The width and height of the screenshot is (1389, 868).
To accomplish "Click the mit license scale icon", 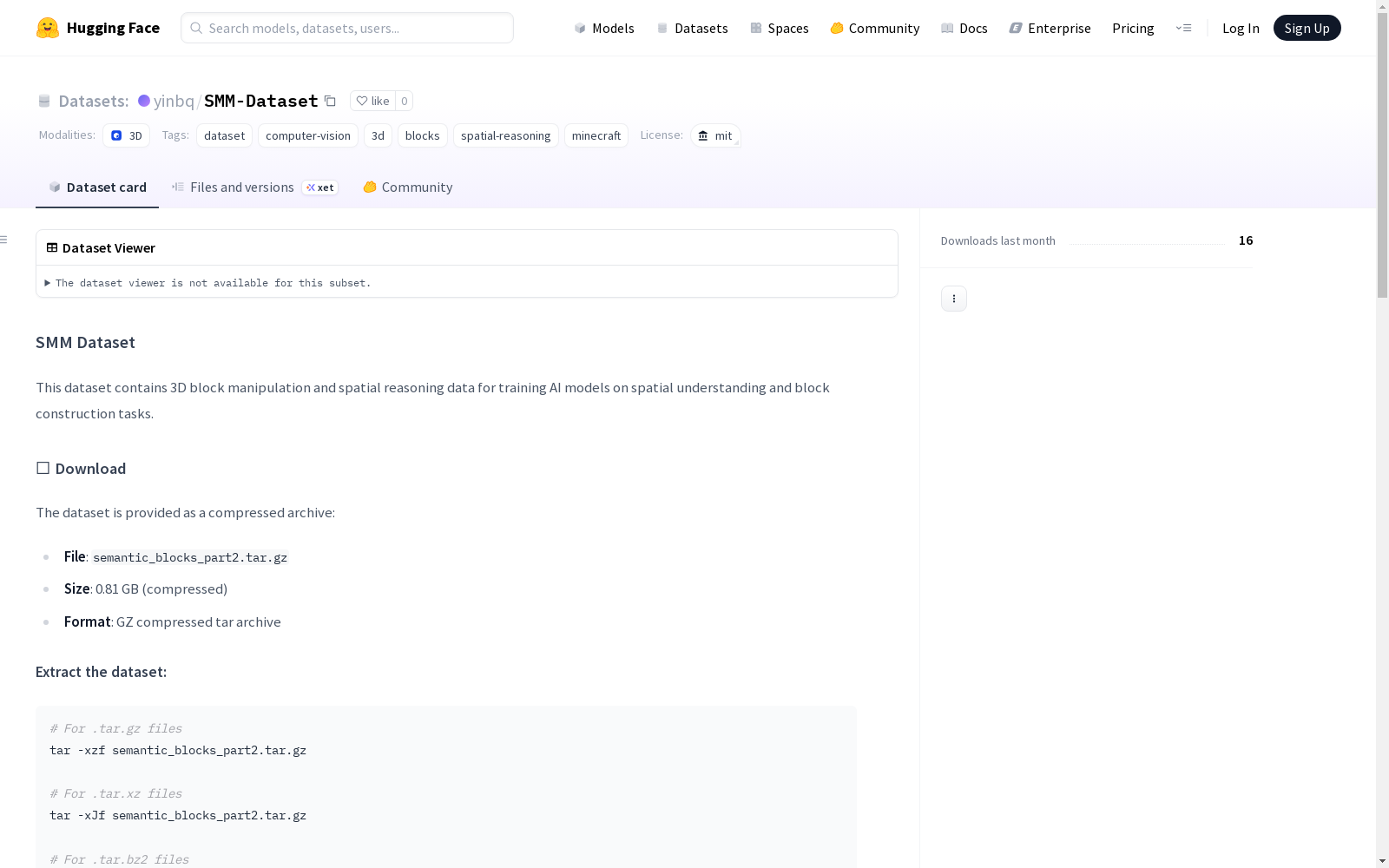I will (x=703, y=135).
